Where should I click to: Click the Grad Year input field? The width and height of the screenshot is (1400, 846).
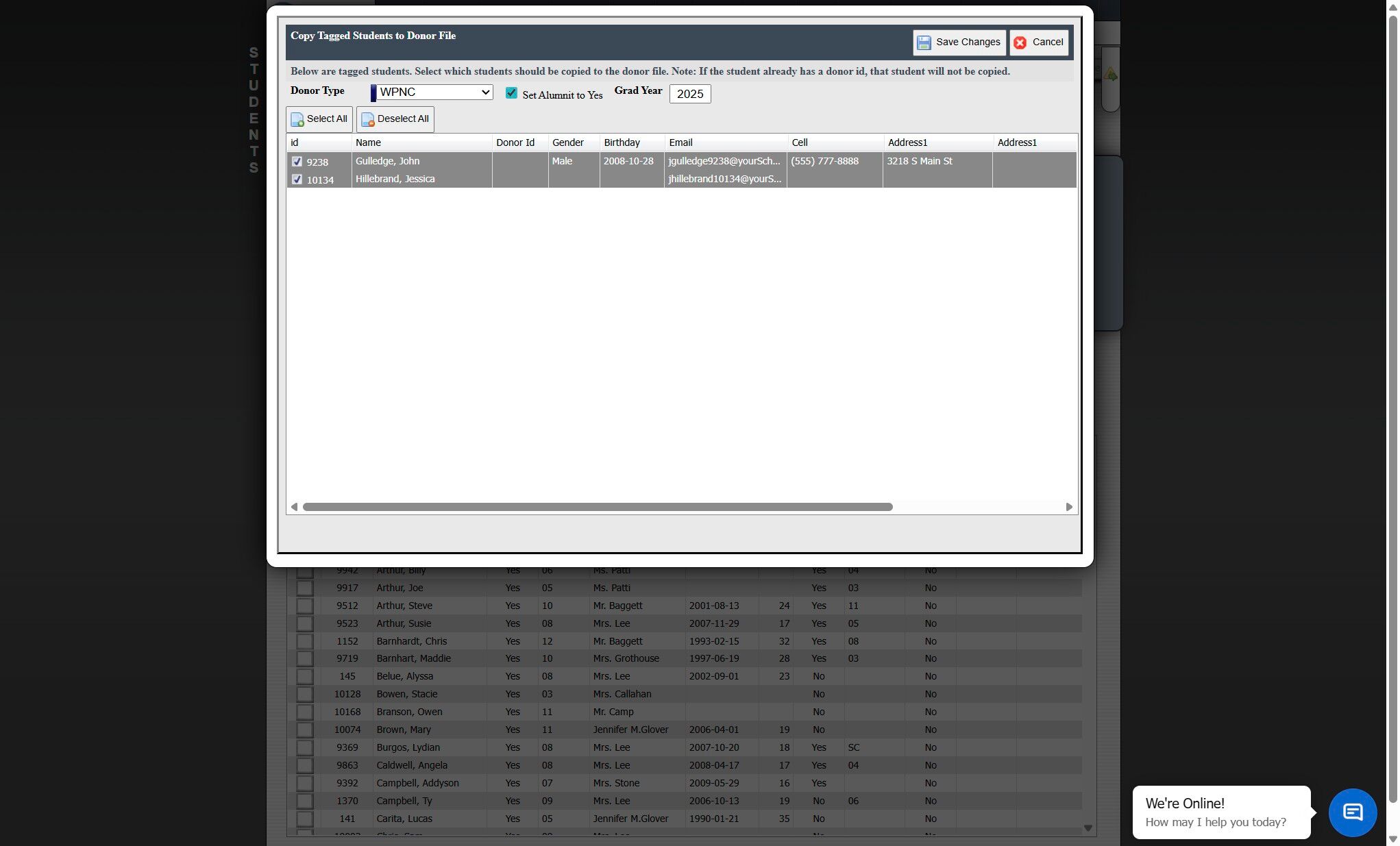(x=689, y=94)
